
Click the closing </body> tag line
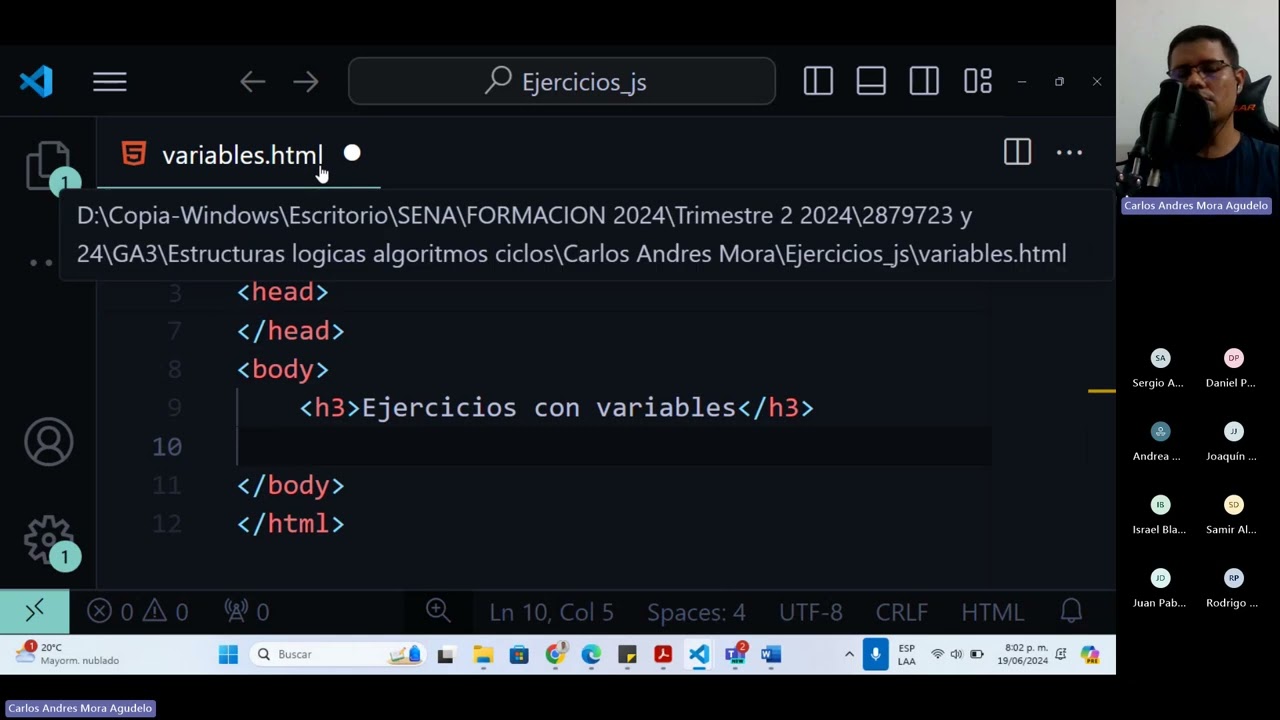291,485
